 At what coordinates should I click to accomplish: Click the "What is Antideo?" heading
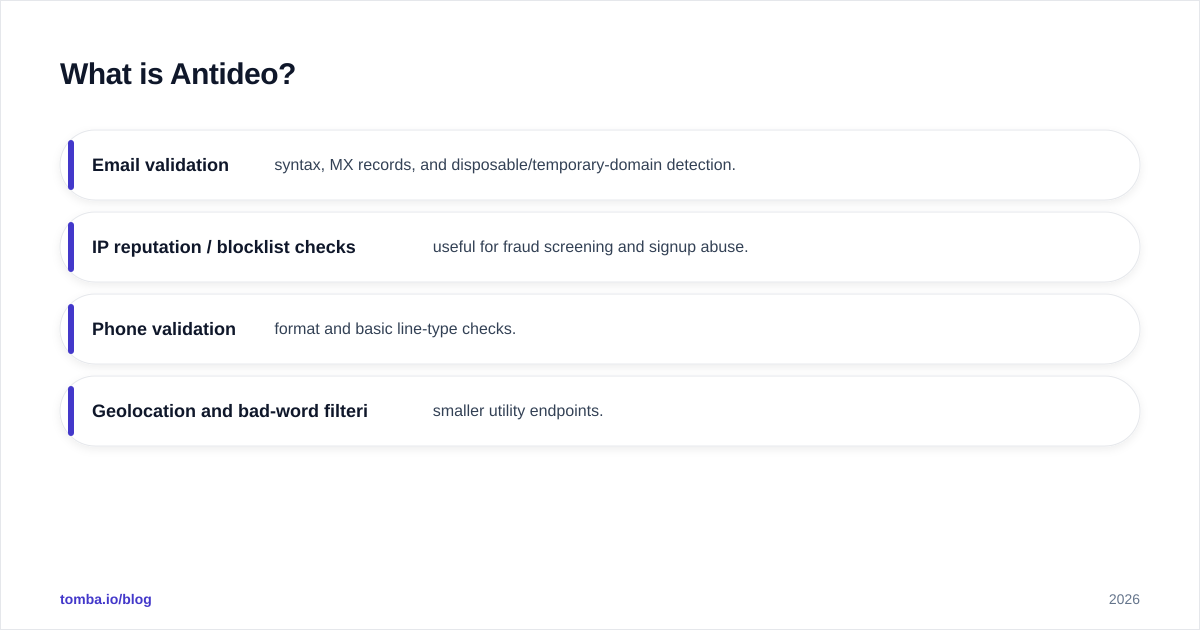click(178, 74)
